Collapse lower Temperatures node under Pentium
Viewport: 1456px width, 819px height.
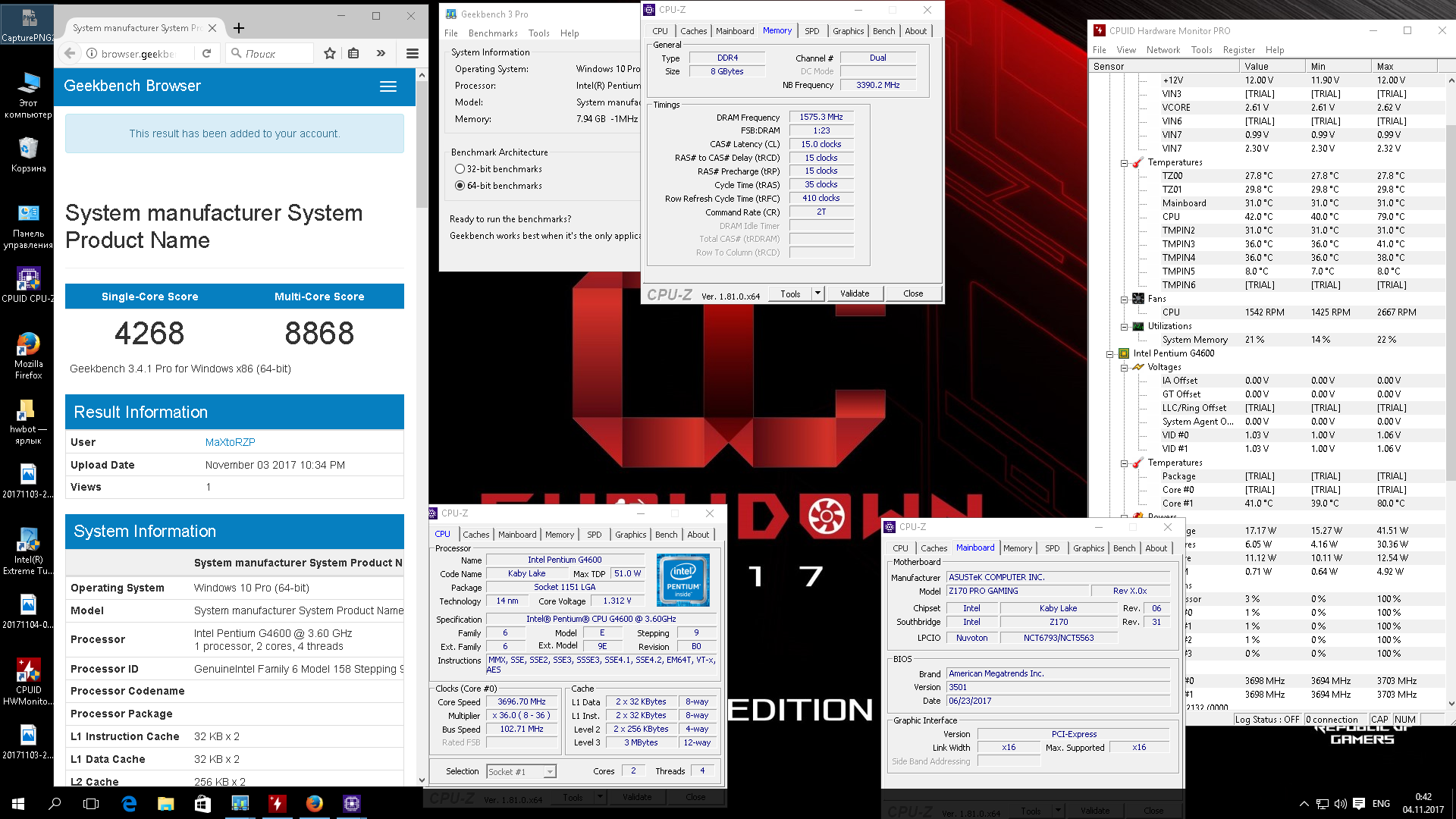tap(1124, 463)
